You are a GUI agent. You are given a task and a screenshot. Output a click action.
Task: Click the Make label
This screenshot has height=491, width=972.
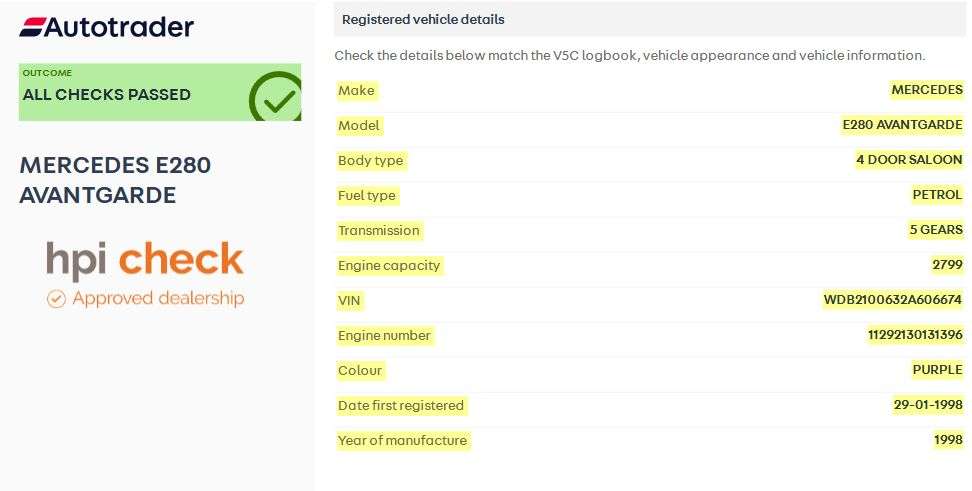pos(356,90)
